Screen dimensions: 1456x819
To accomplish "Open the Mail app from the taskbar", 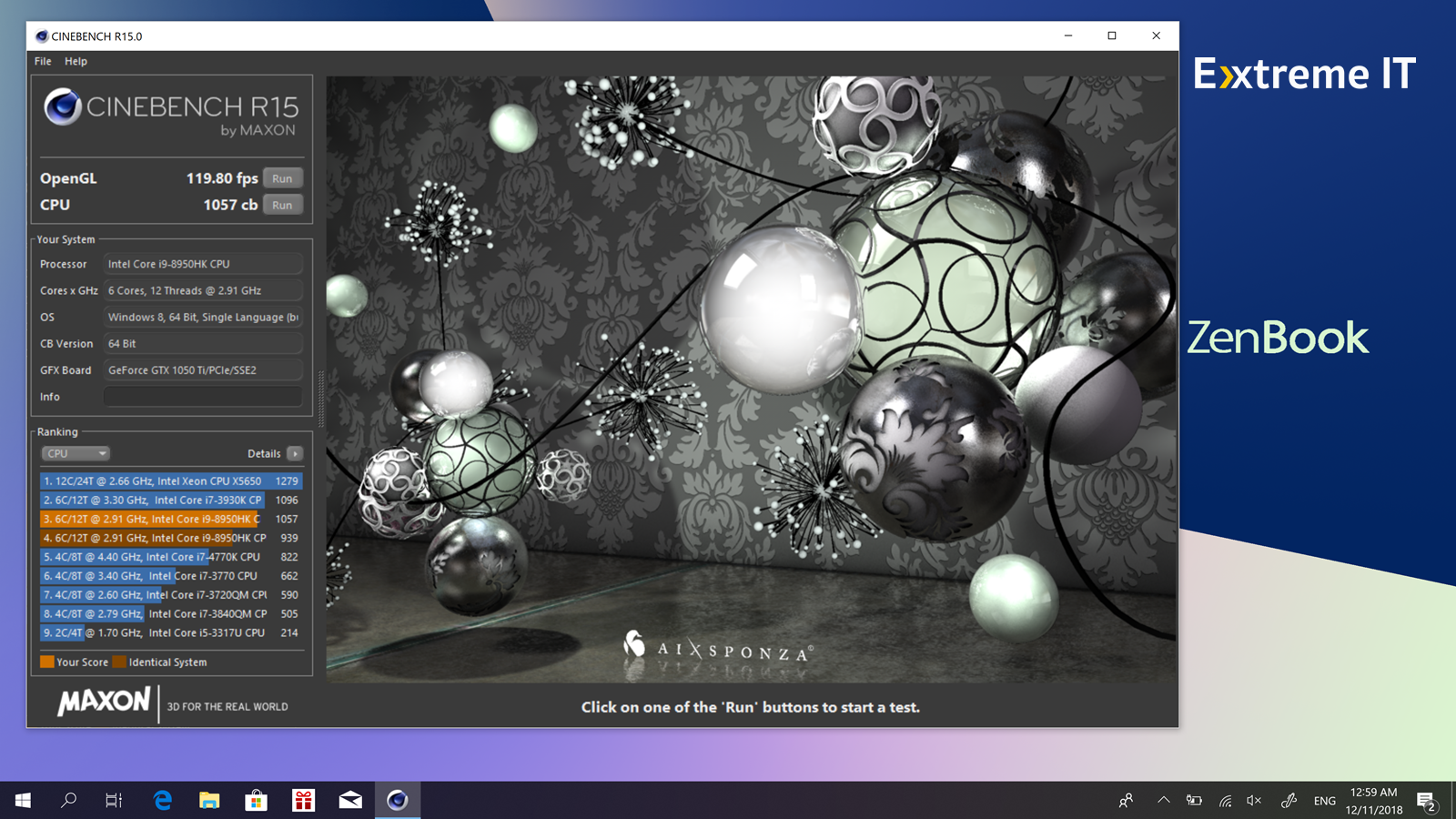I will pyautogui.click(x=350, y=800).
